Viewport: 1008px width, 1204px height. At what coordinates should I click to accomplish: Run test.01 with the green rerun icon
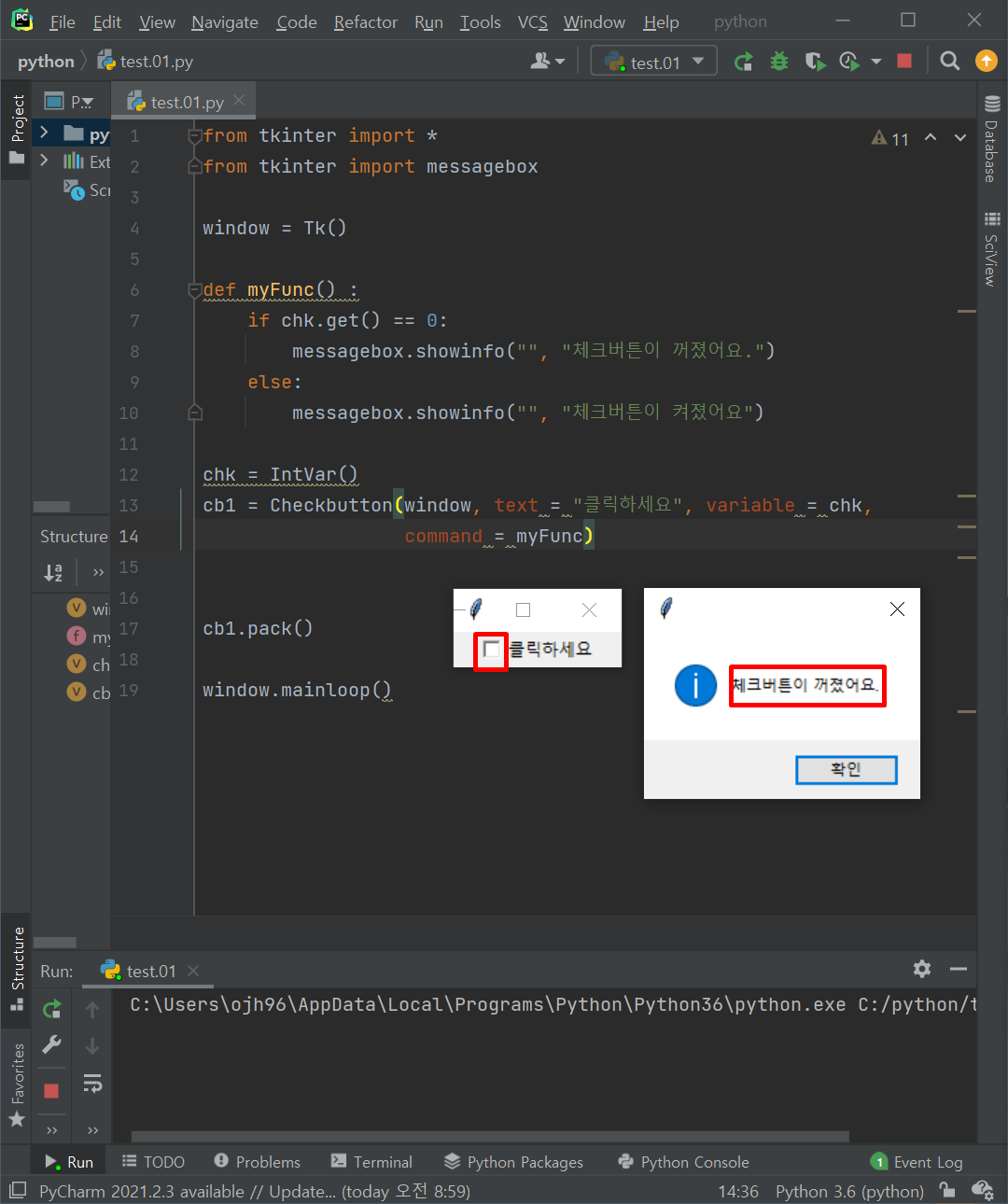click(743, 62)
